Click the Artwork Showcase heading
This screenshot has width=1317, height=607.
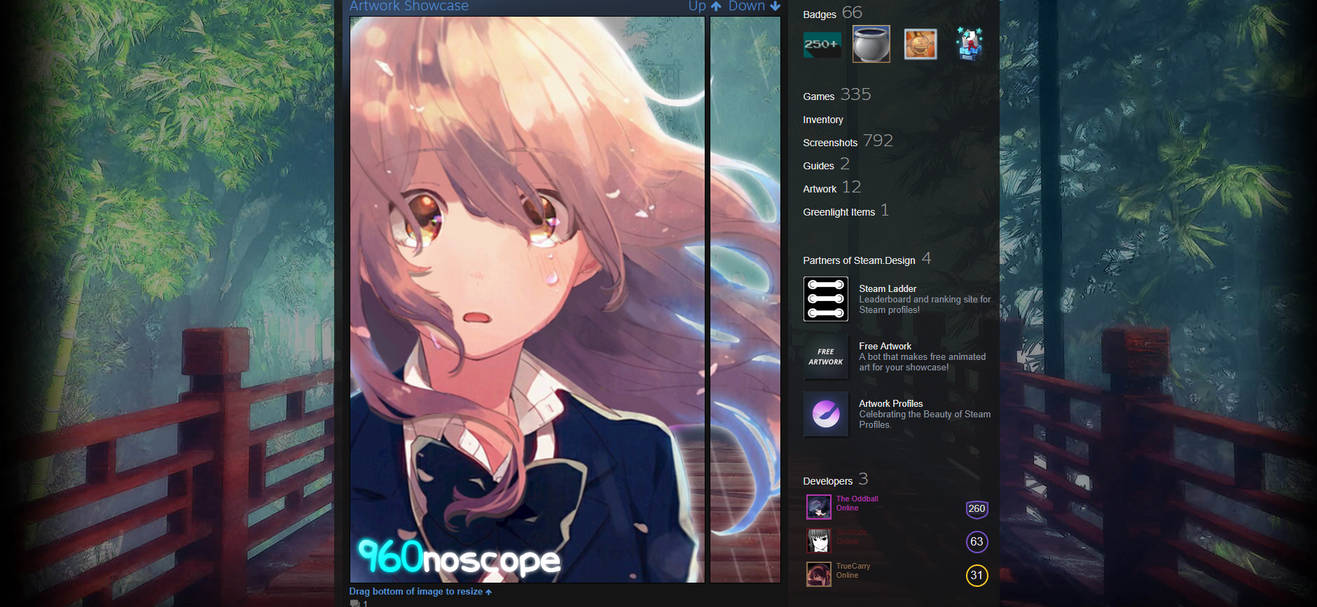coord(409,6)
